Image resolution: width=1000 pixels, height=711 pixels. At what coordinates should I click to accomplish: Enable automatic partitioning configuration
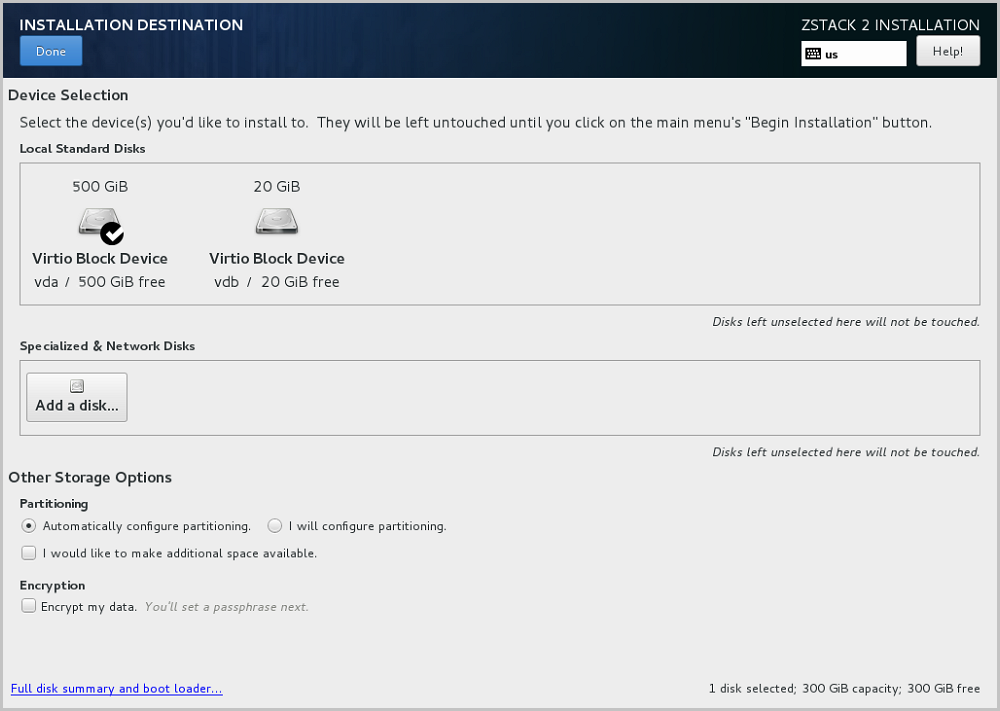pos(28,526)
